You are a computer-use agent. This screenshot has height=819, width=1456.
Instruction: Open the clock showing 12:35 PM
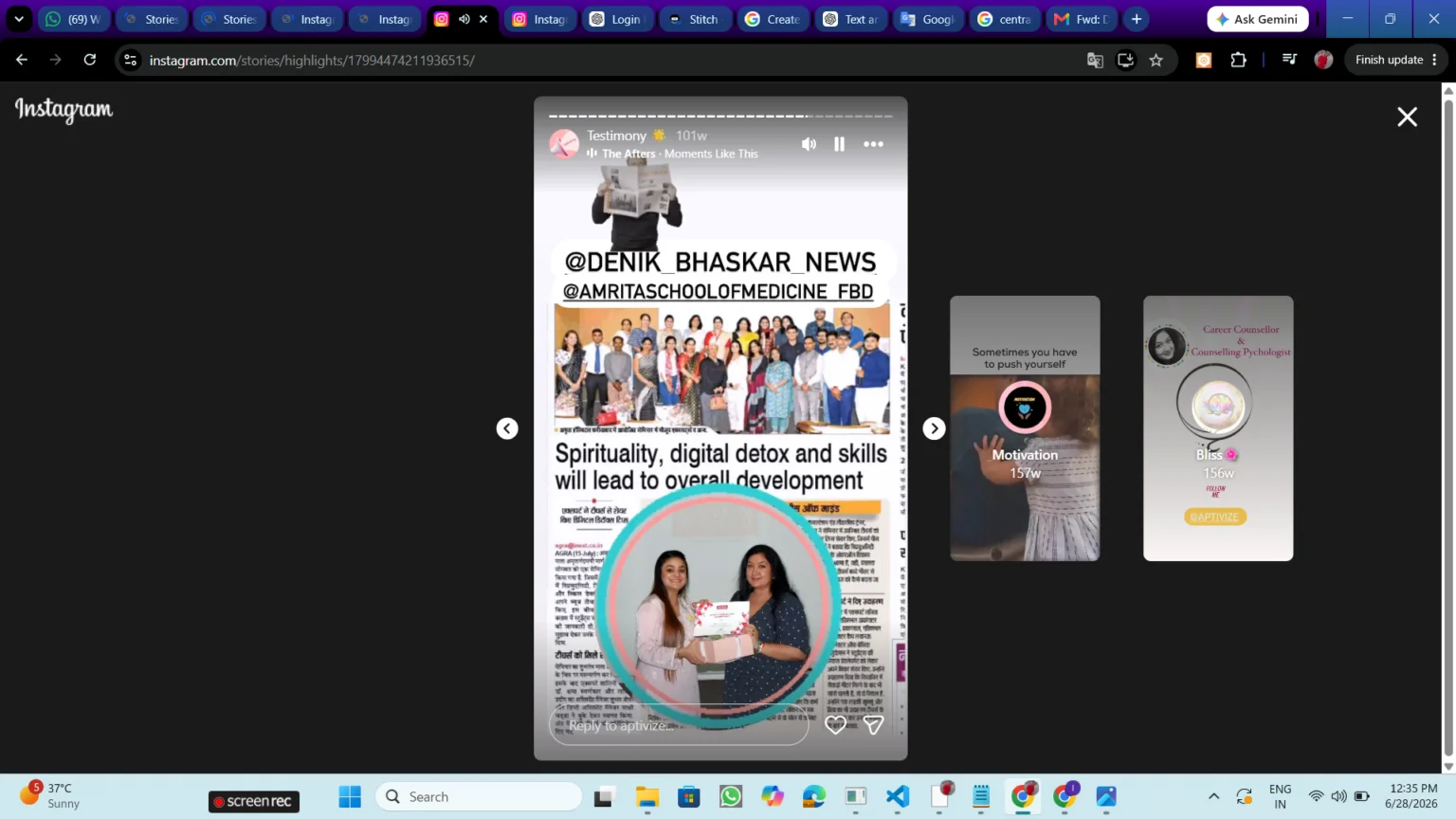point(1412,795)
